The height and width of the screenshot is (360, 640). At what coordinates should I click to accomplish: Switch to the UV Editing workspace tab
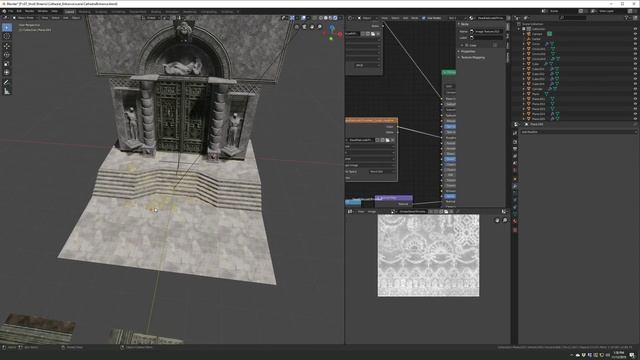point(118,12)
